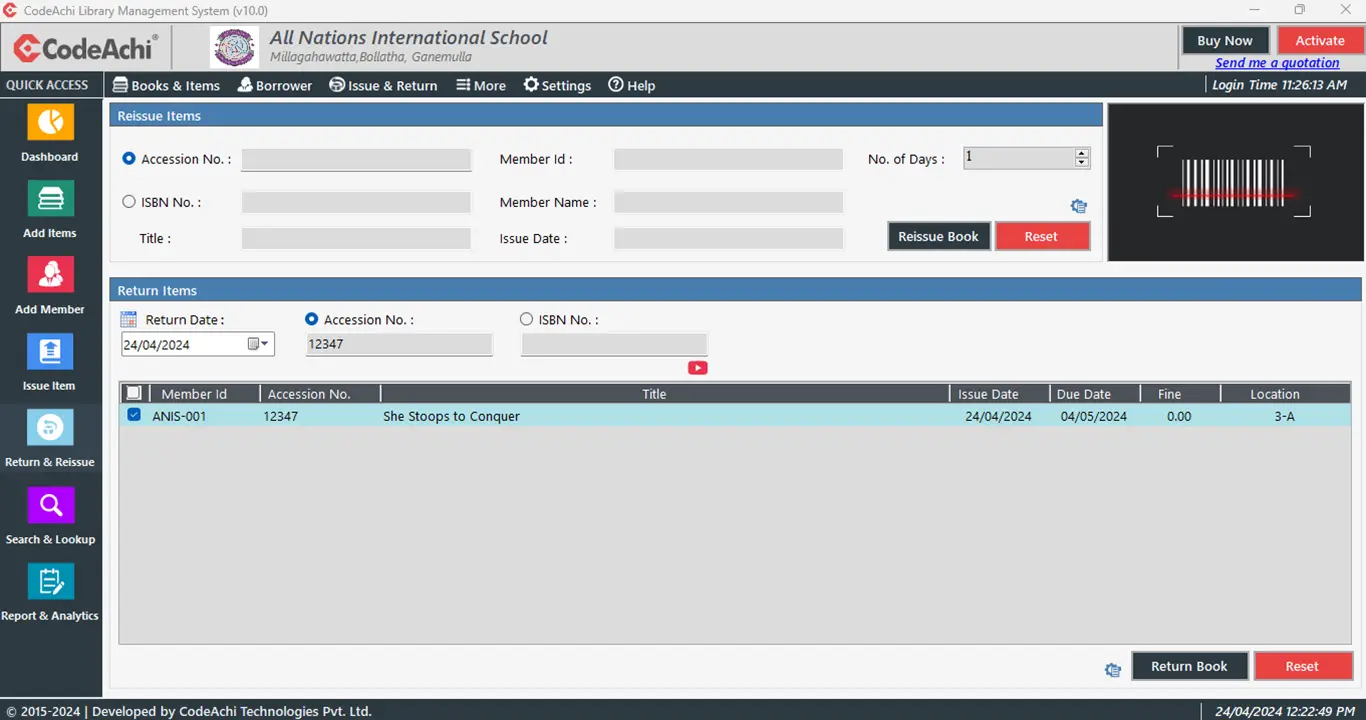Open Search & Lookup in sidebar
This screenshot has height=720, width=1366.
[50, 505]
